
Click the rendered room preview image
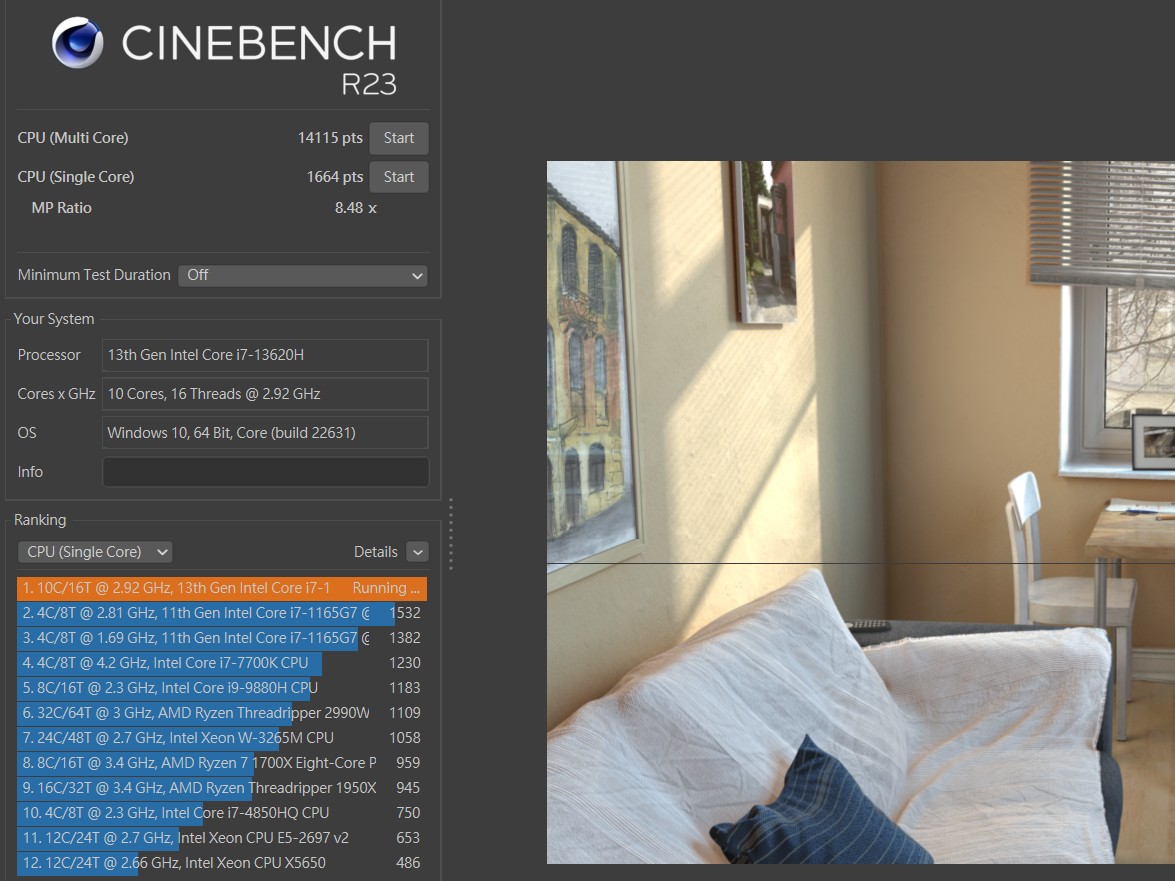pyautogui.click(x=860, y=512)
